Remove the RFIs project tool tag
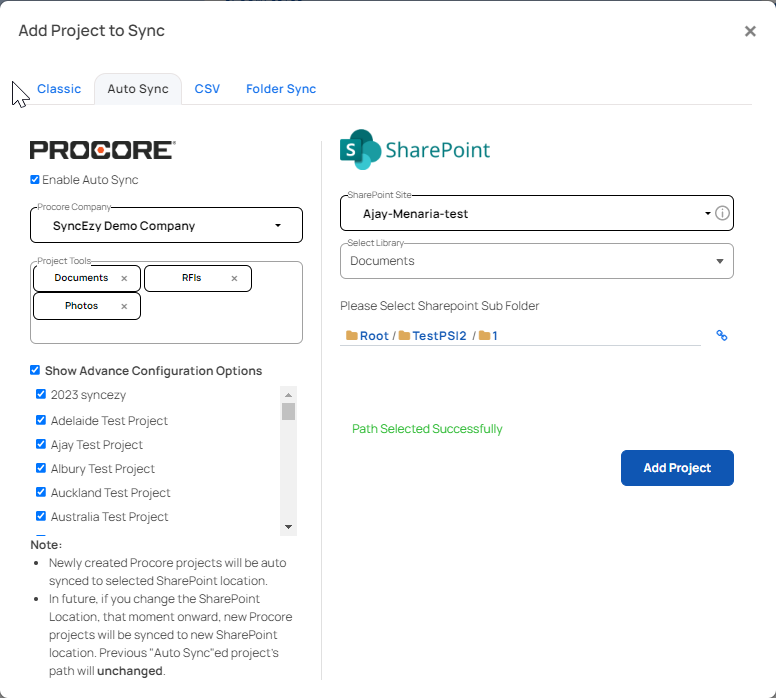Image resolution: width=776 pixels, height=698 pixels. [235, 278]
